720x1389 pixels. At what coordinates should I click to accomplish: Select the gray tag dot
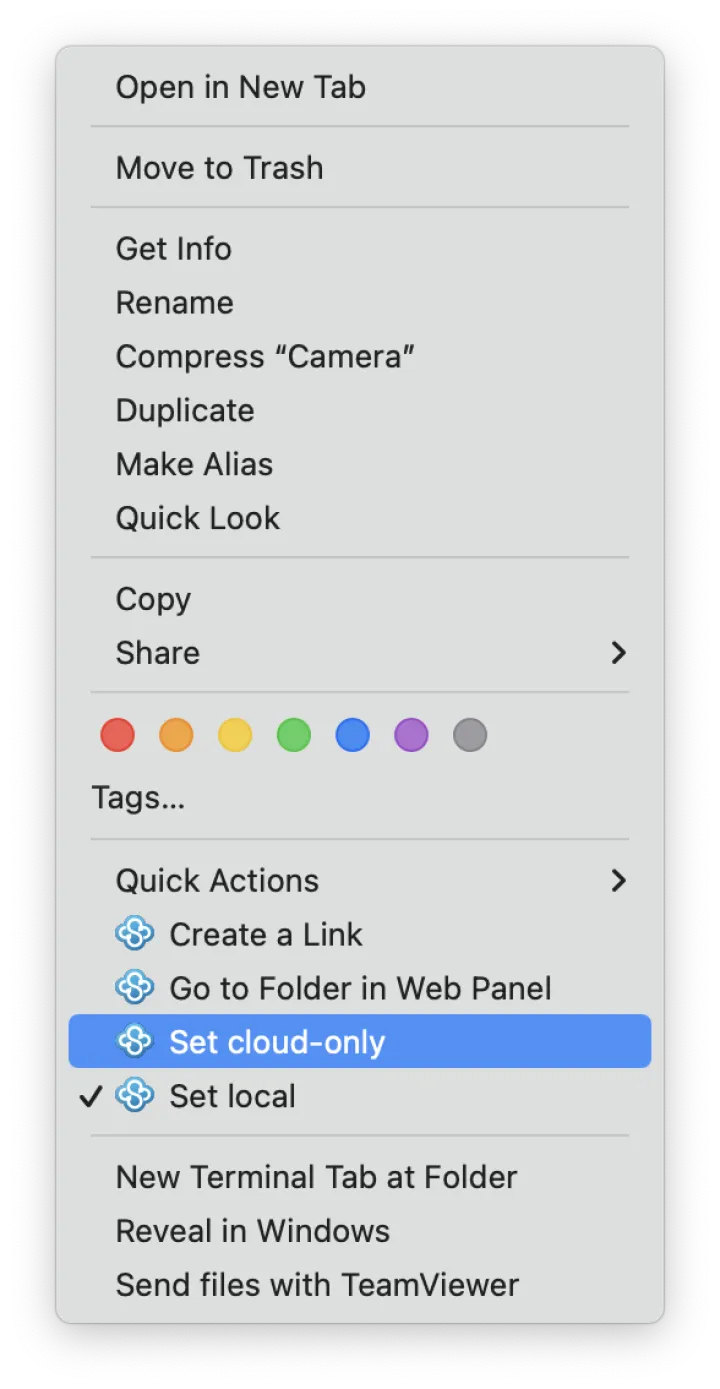pyautogui.click(x=470, y=735)
